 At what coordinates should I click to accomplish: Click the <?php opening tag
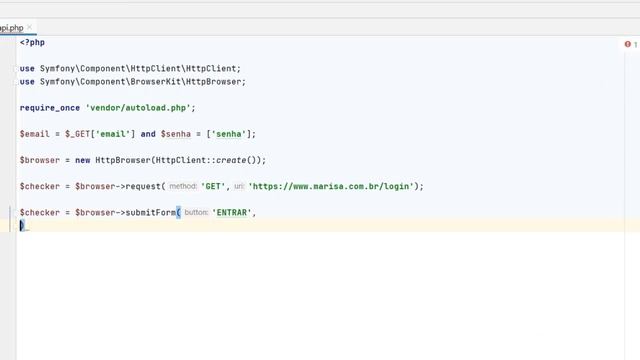pyautogui.click(x=32, y=42)
